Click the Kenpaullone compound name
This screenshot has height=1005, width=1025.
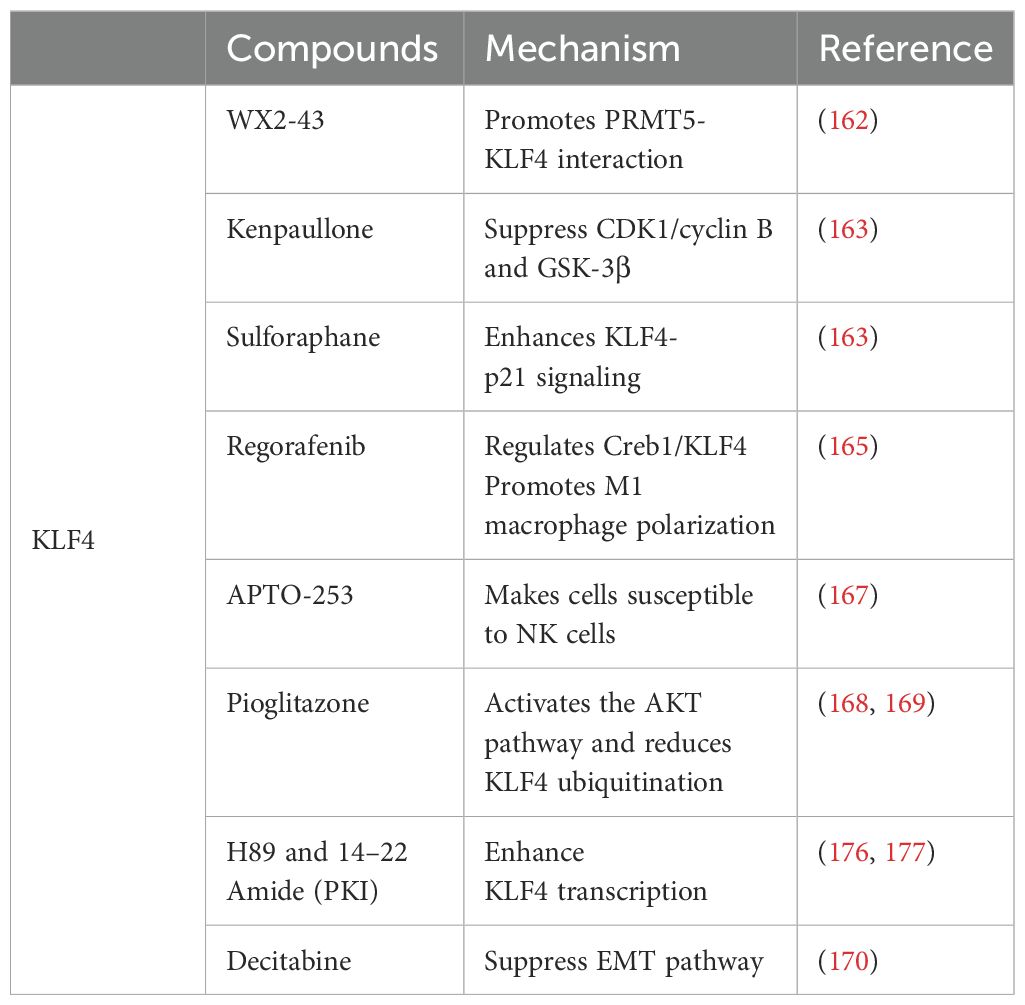pyautogui.click(x=299, y=229)
